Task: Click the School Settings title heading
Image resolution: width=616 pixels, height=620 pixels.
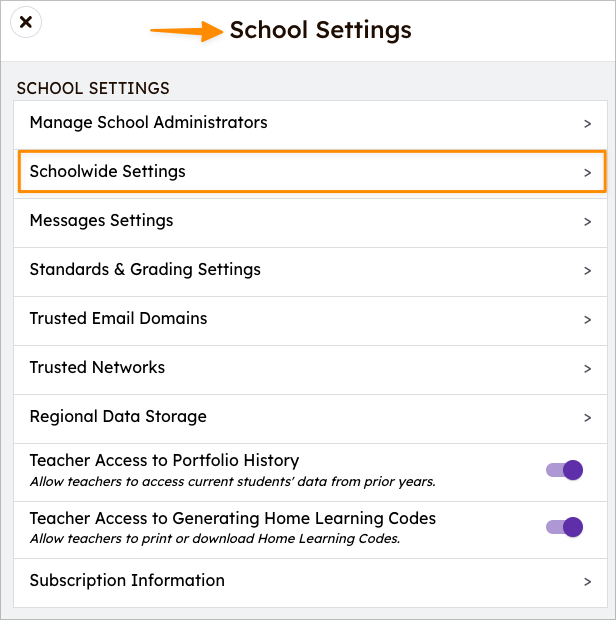Action: point(321,30)
